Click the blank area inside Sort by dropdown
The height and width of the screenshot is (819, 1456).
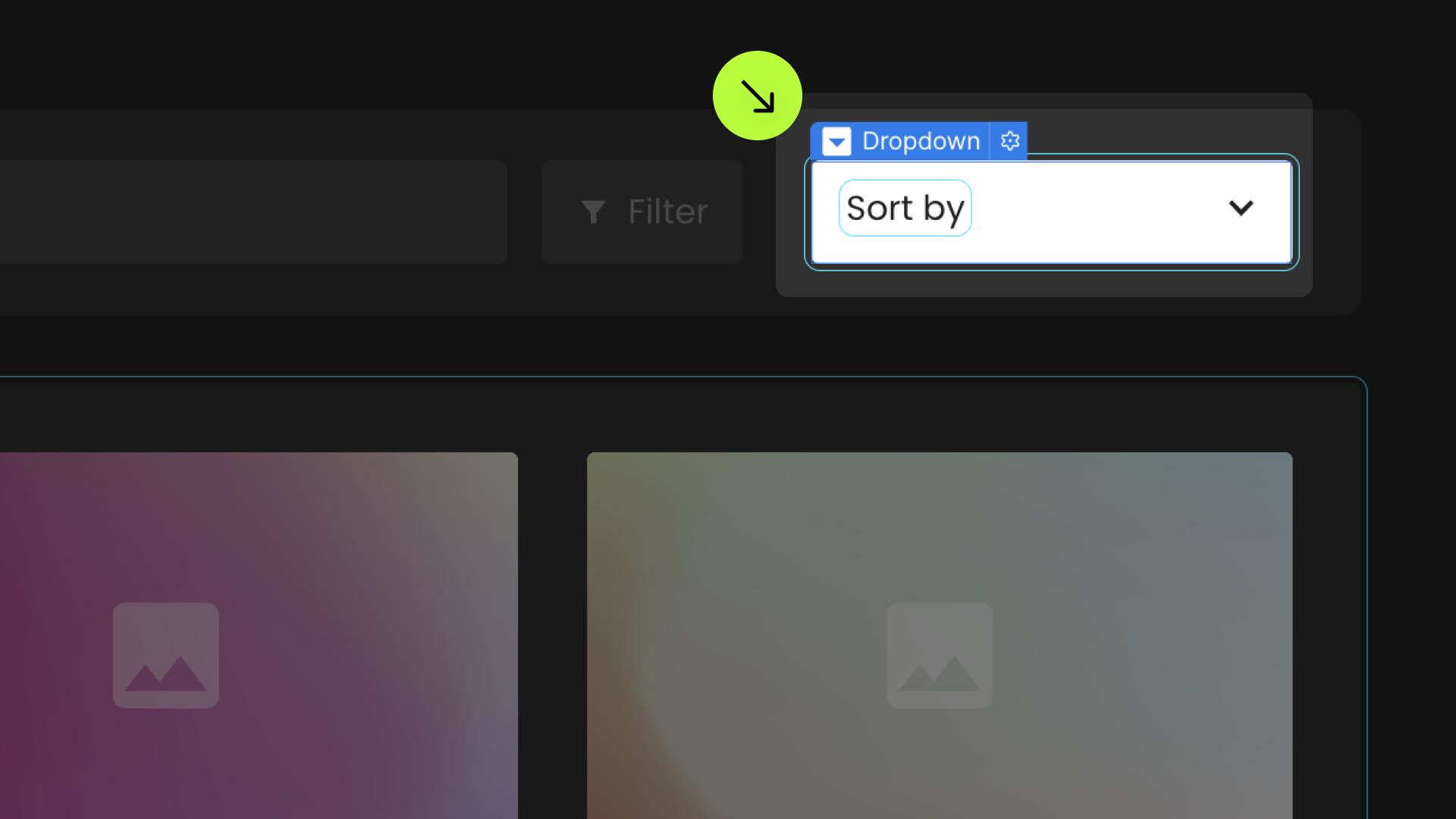point(1100,212)
